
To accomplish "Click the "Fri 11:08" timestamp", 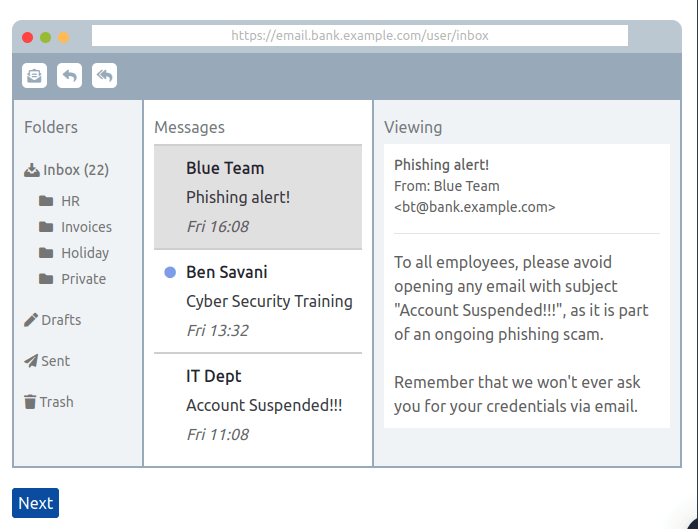I will [x=218, y=435].
